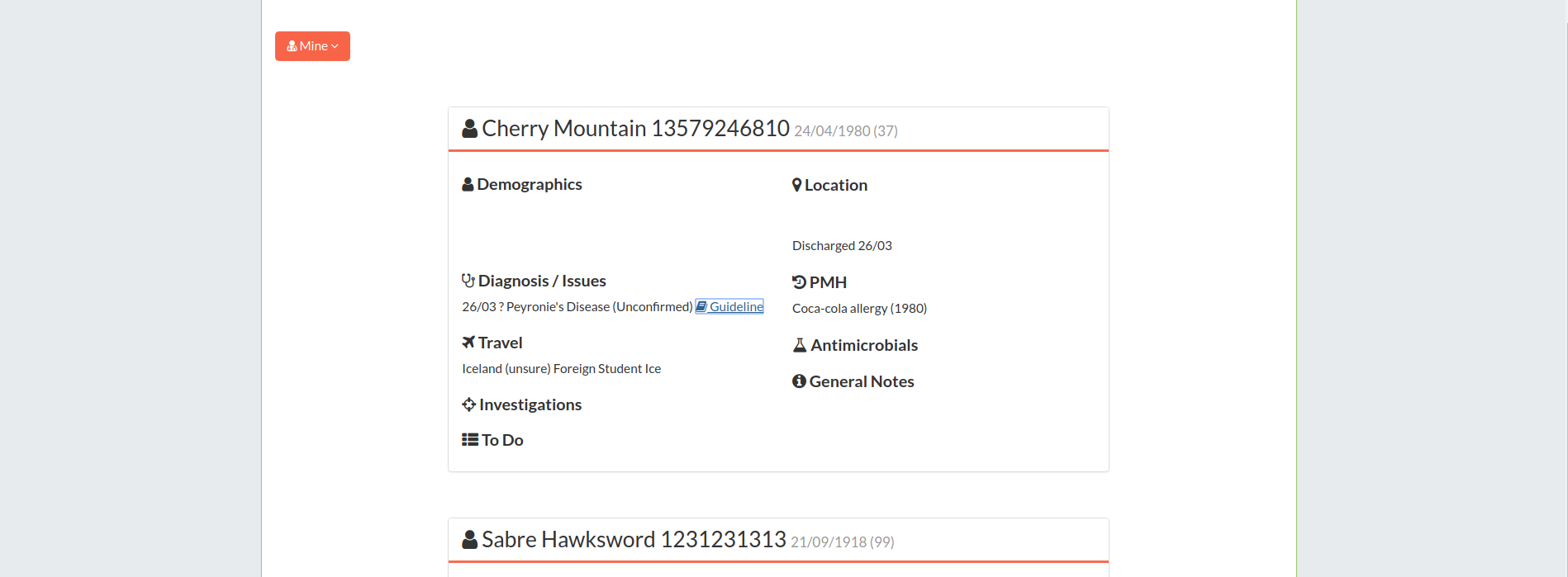Screen dimensions: 1568x577
Task: Open the Mine dropdown button
Action: click(312, 46)
